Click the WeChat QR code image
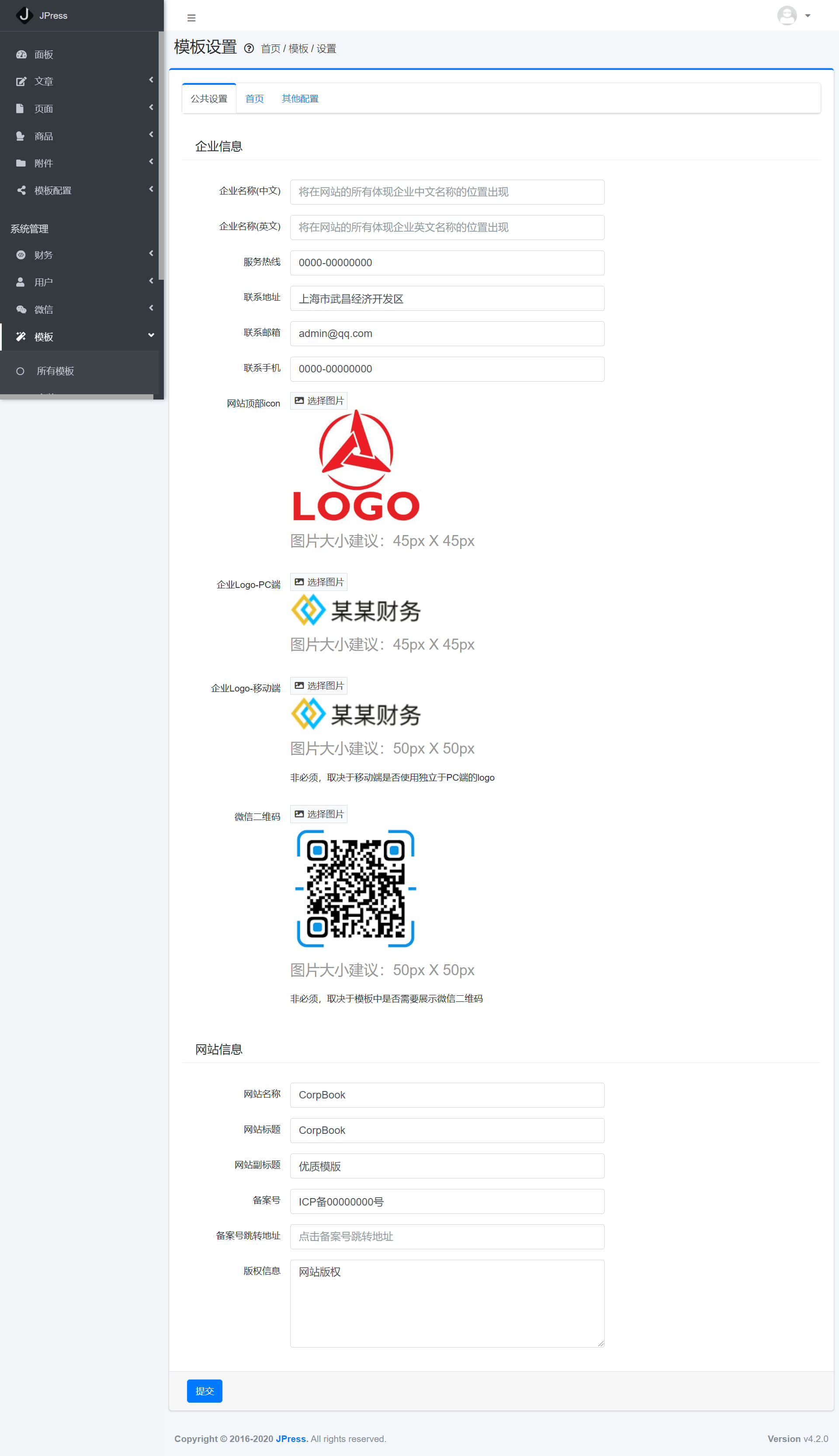Image resolution: width=839 pixels, height=1456 pixels. (x=356, y=888)
